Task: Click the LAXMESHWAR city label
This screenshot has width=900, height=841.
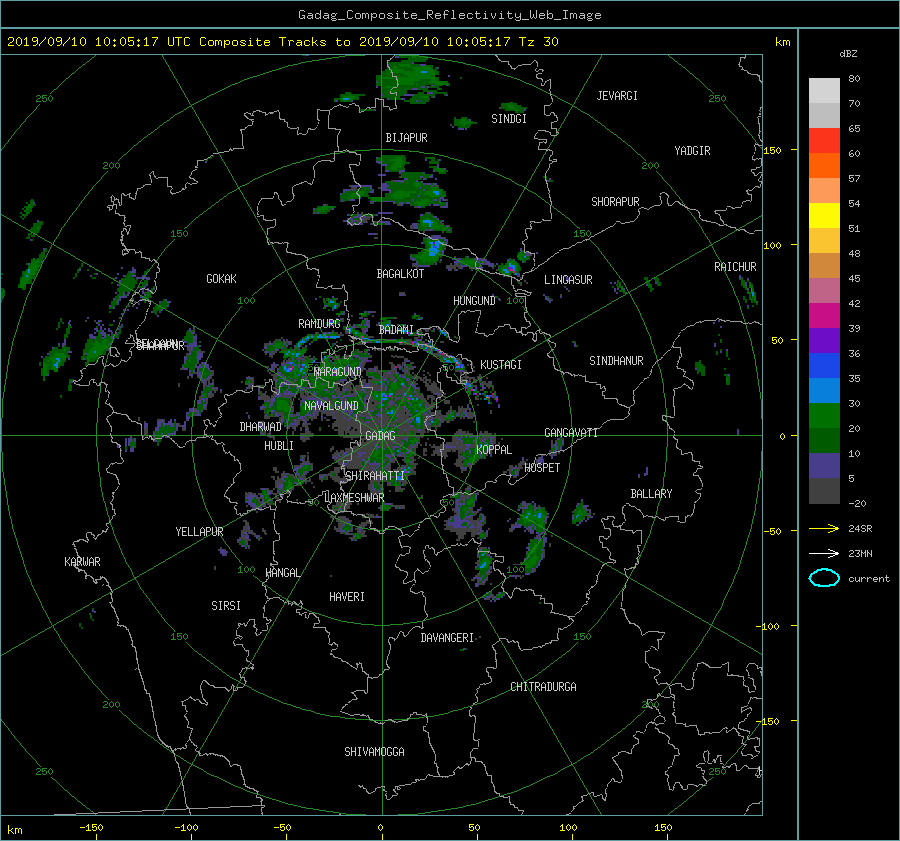Action: pos(354,498)
